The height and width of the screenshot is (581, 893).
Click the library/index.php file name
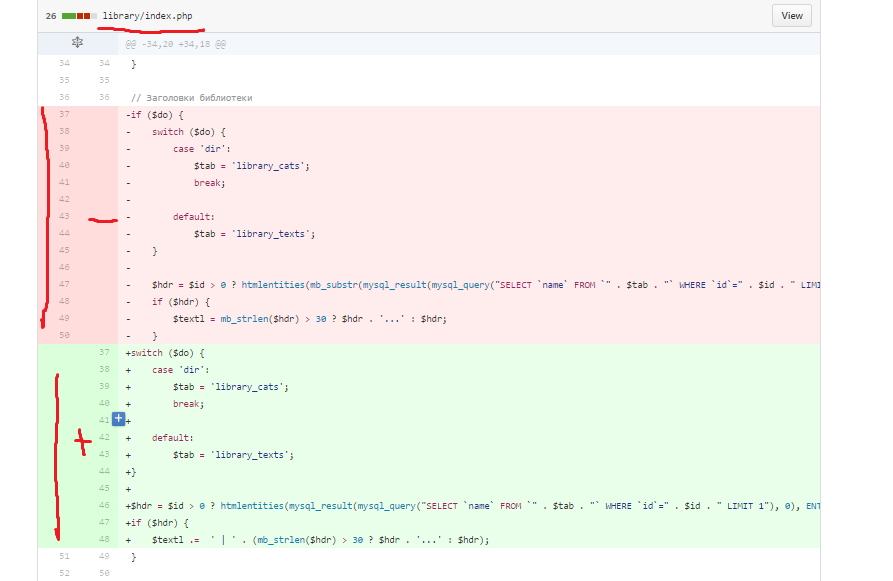(148, 16)
